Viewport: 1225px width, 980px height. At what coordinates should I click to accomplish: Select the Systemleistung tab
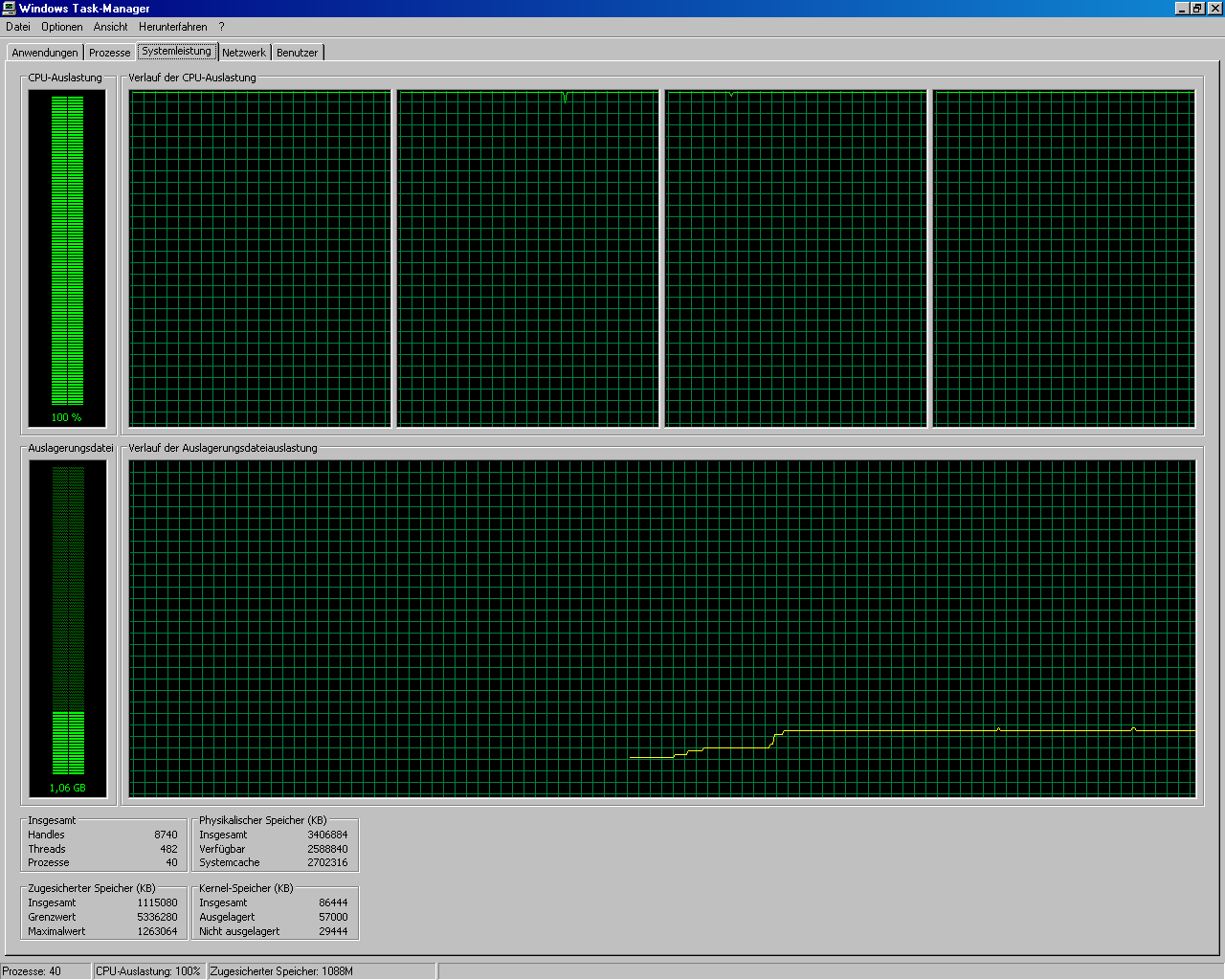coord(177,51)
